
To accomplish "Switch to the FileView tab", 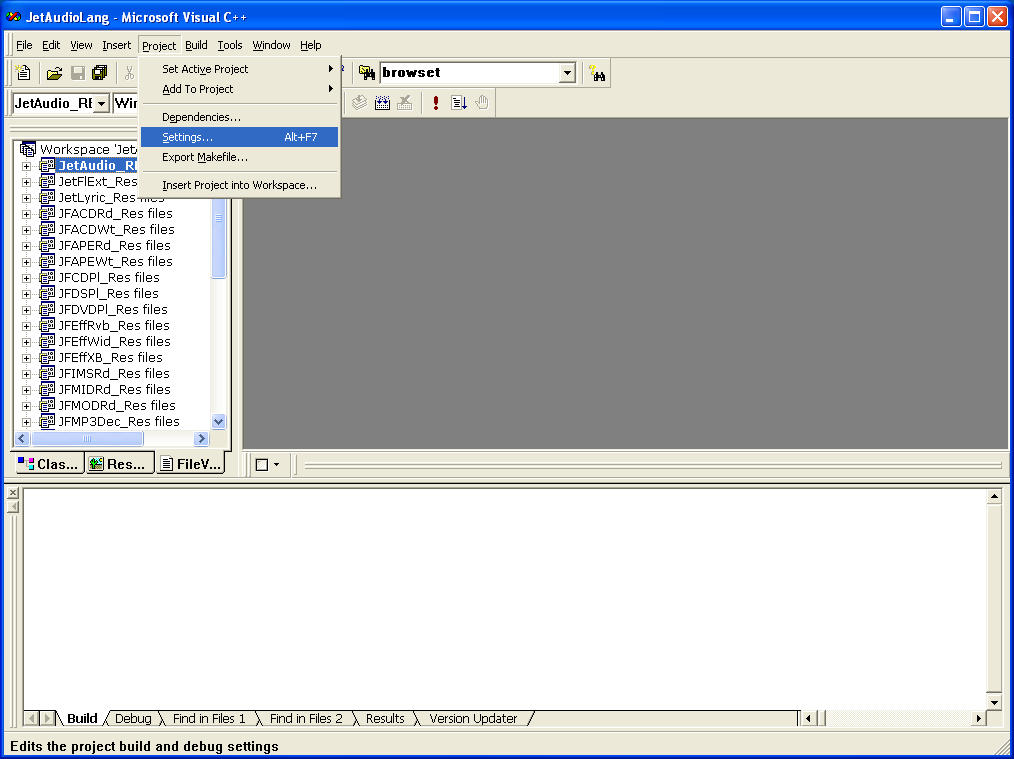I will tap(191, 464).
